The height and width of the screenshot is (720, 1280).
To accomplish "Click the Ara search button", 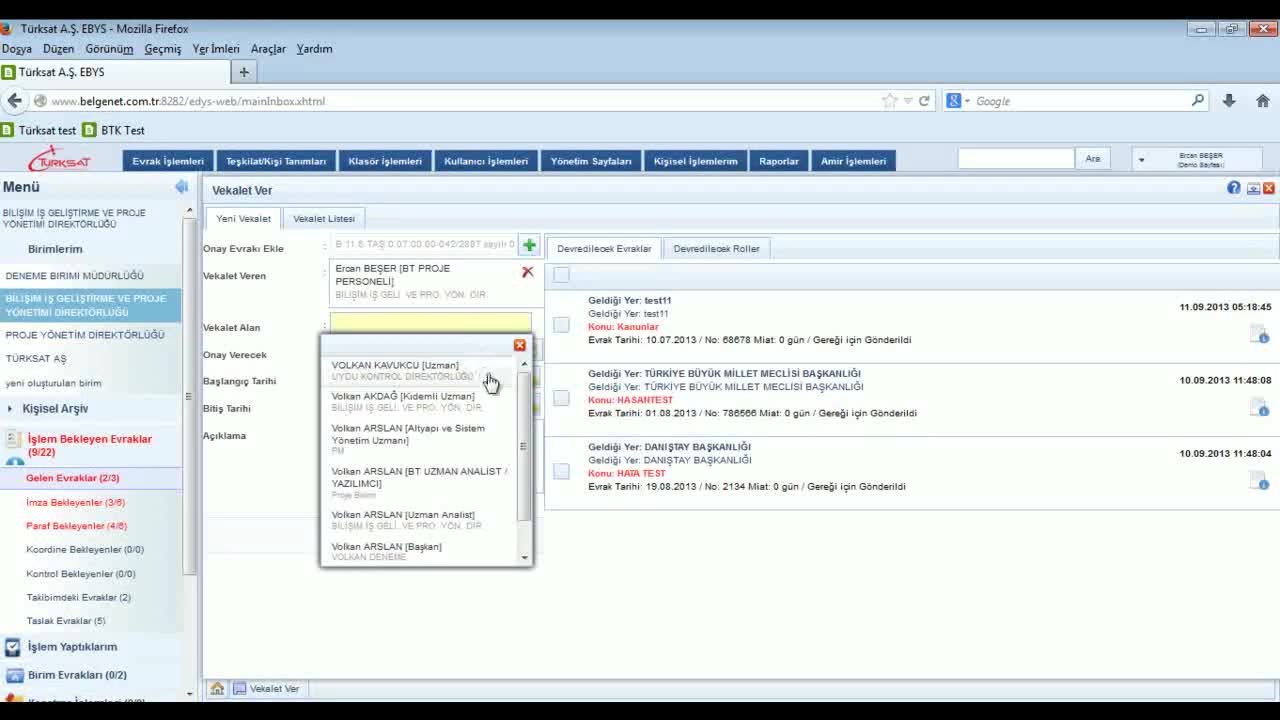I will pos(1092,159).
